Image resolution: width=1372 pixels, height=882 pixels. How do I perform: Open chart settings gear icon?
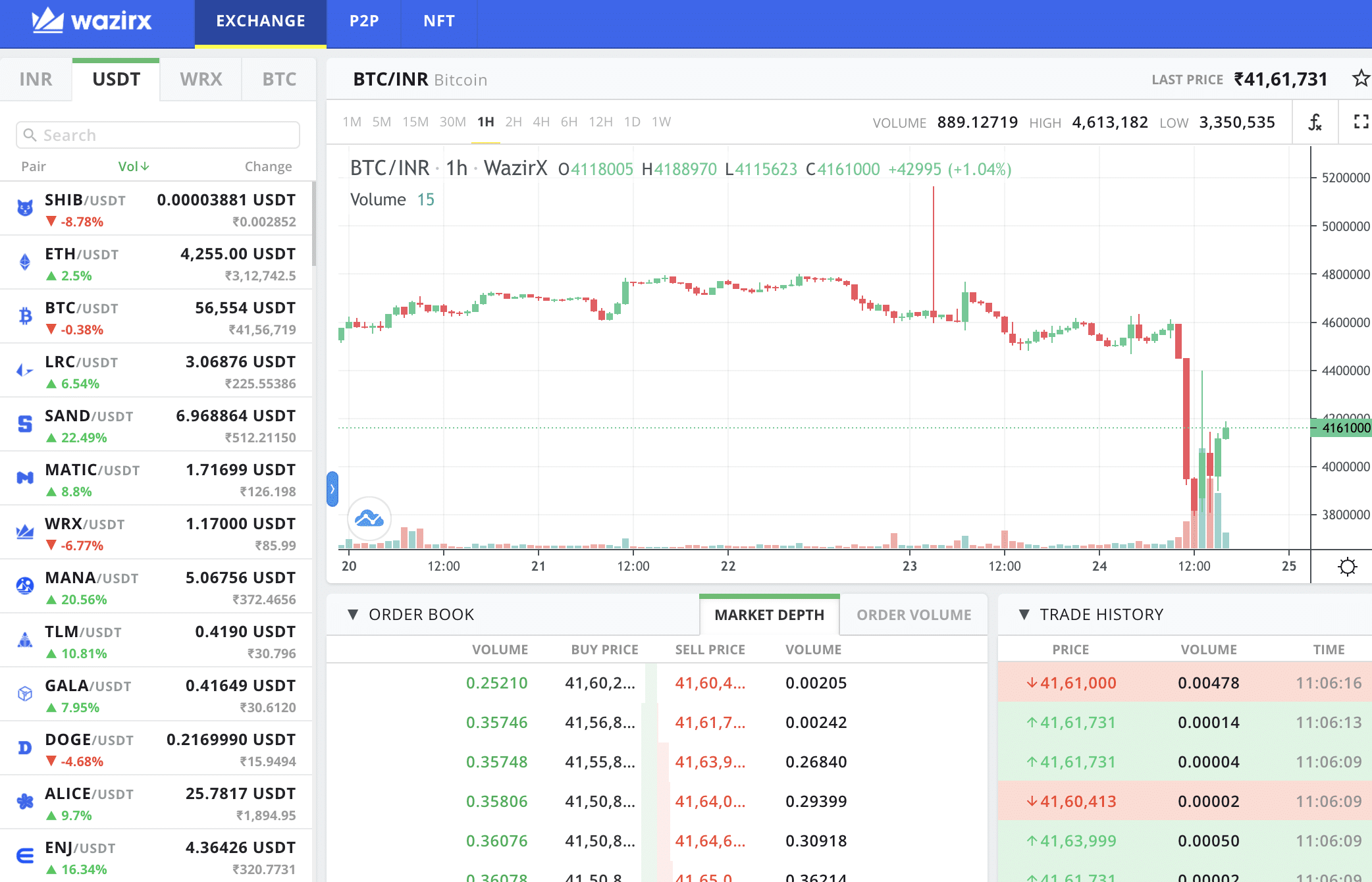(1348, 566)
